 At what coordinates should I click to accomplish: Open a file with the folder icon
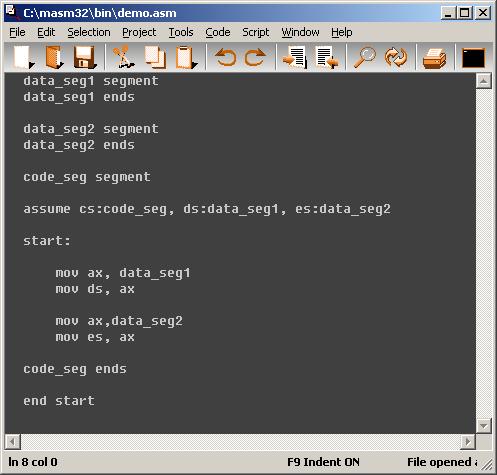(x=54, y=57)
